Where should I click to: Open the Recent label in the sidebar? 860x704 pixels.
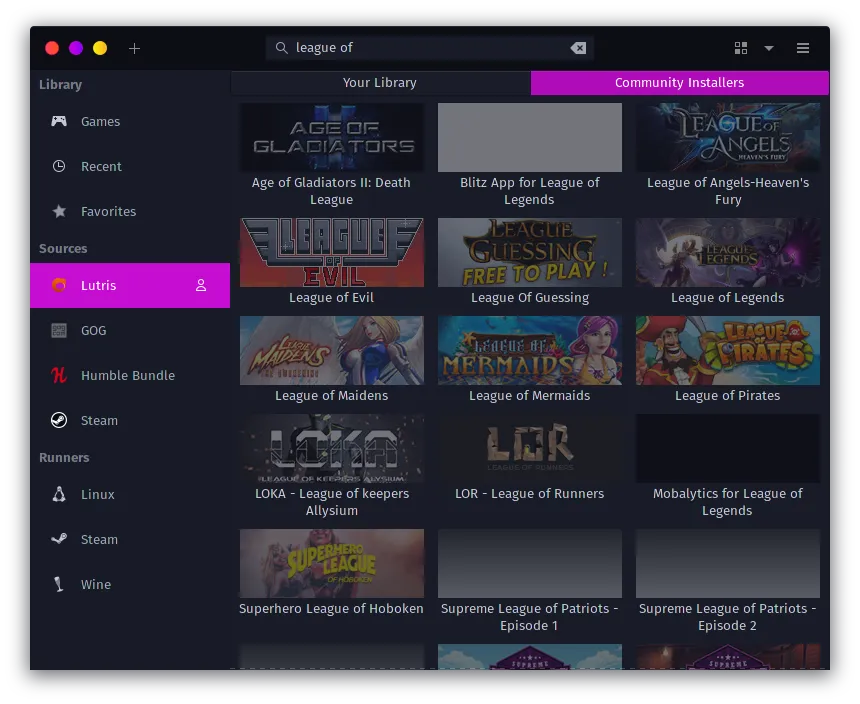click(101, 167)
